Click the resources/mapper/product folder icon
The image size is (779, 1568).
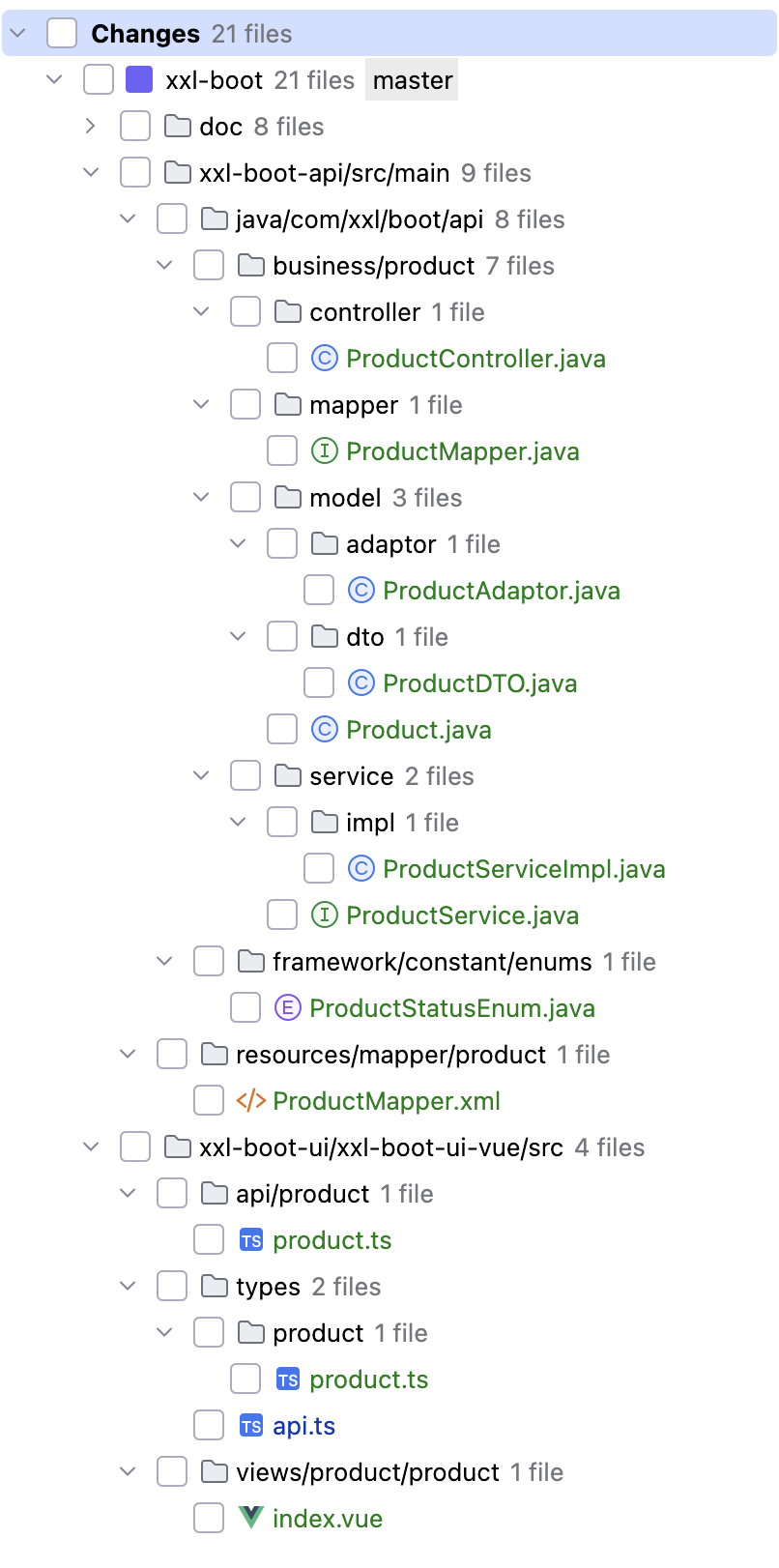tap(215, 1054)
